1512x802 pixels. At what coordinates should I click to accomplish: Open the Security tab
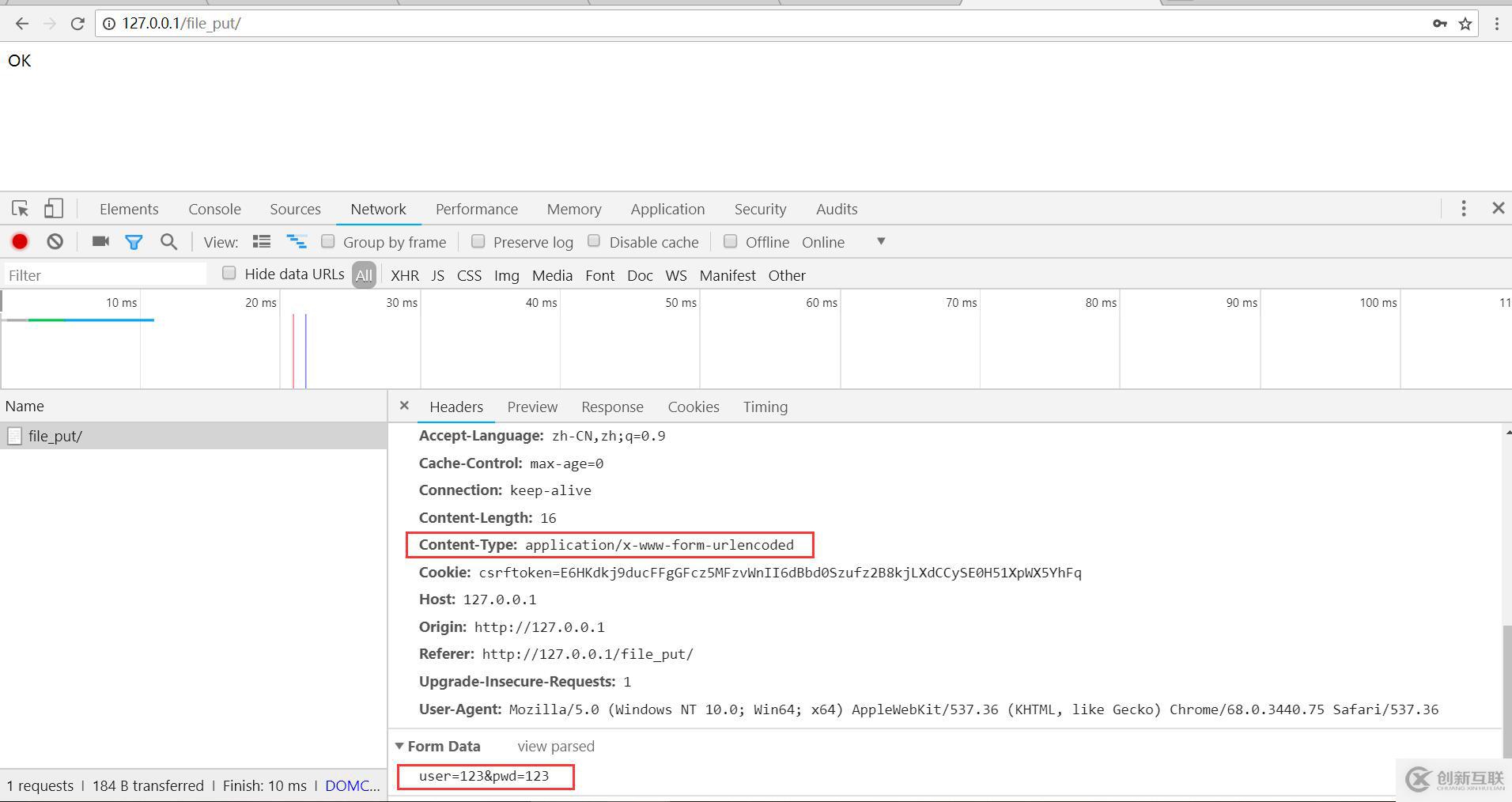pos(760,209)
